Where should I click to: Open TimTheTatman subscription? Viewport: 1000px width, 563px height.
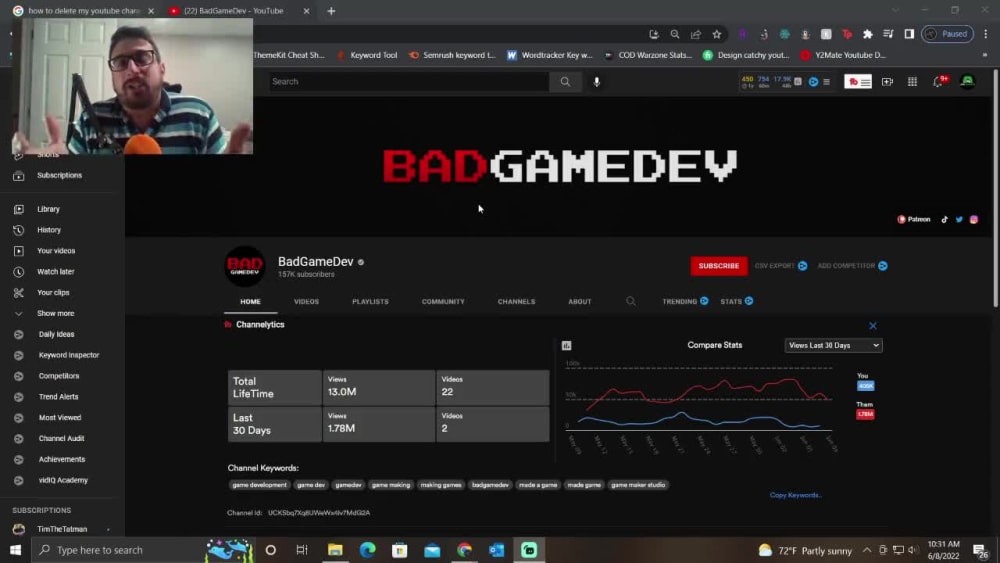[62, 529]
